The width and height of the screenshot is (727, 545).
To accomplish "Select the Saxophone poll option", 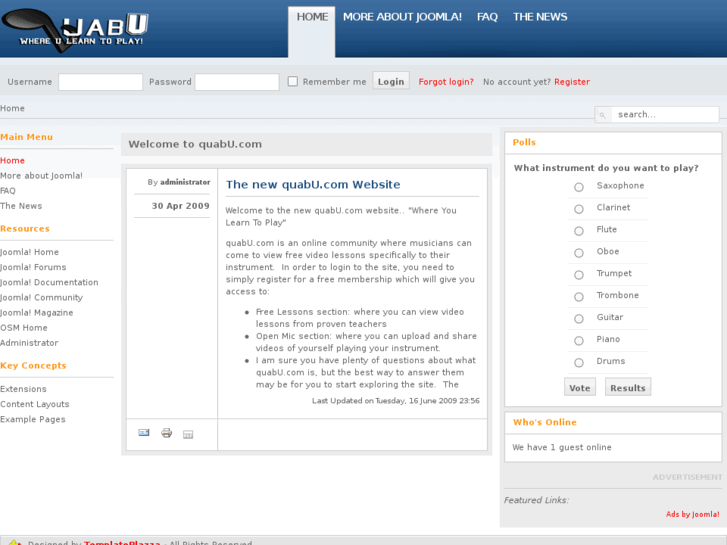I will coord(579,187).
